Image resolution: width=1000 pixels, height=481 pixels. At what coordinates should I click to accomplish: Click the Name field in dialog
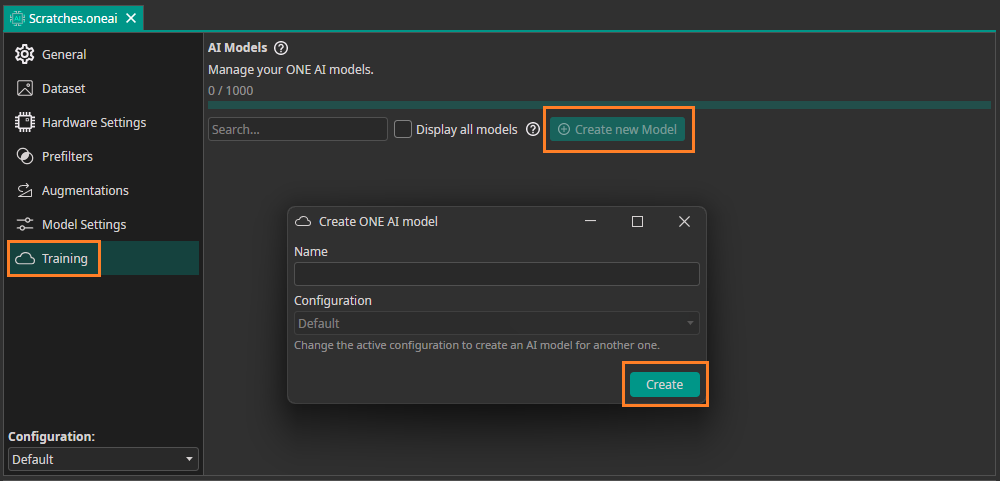click(497, 274)
